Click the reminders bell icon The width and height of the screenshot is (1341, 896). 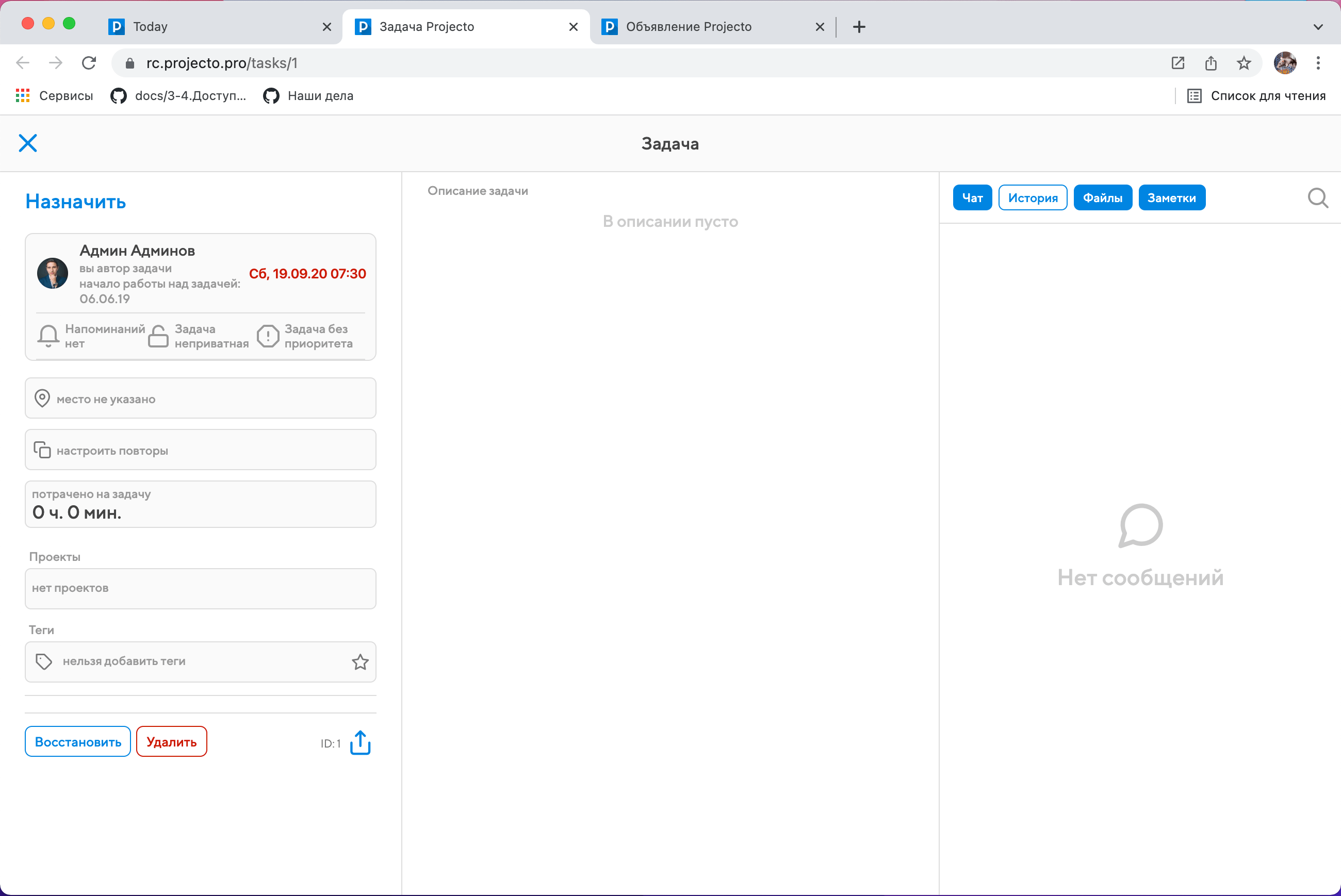point(48,336)
